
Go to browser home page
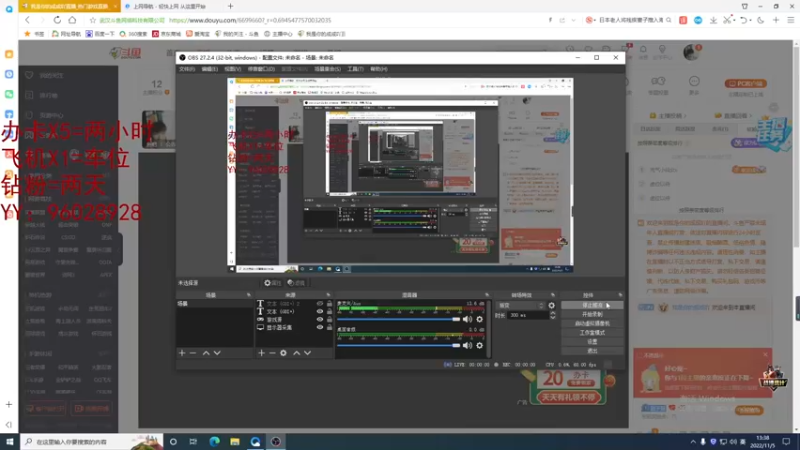point(72,20)
